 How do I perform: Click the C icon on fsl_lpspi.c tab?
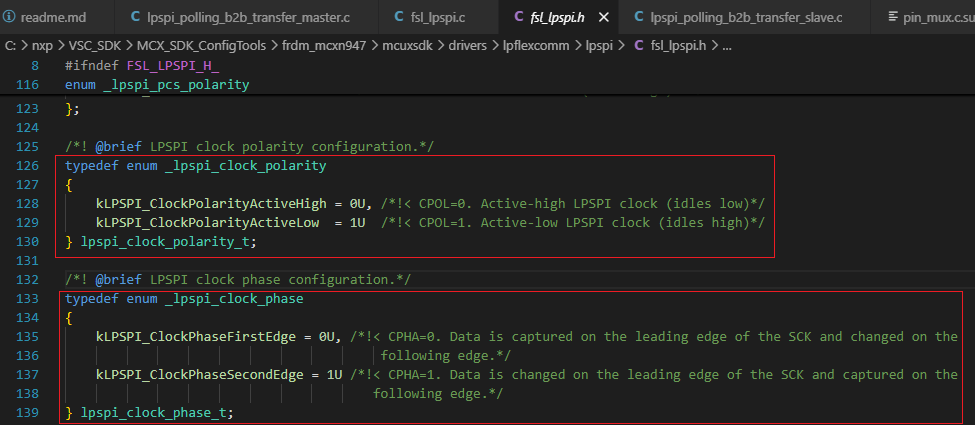(x=400, y=17)
